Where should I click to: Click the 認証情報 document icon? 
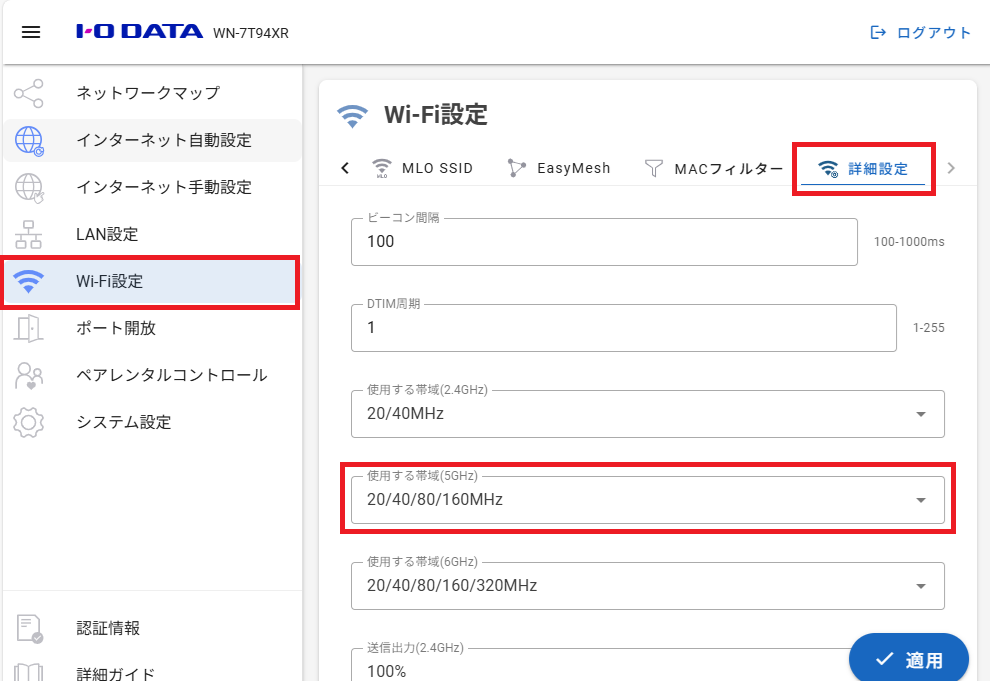(x=30, y=628)
